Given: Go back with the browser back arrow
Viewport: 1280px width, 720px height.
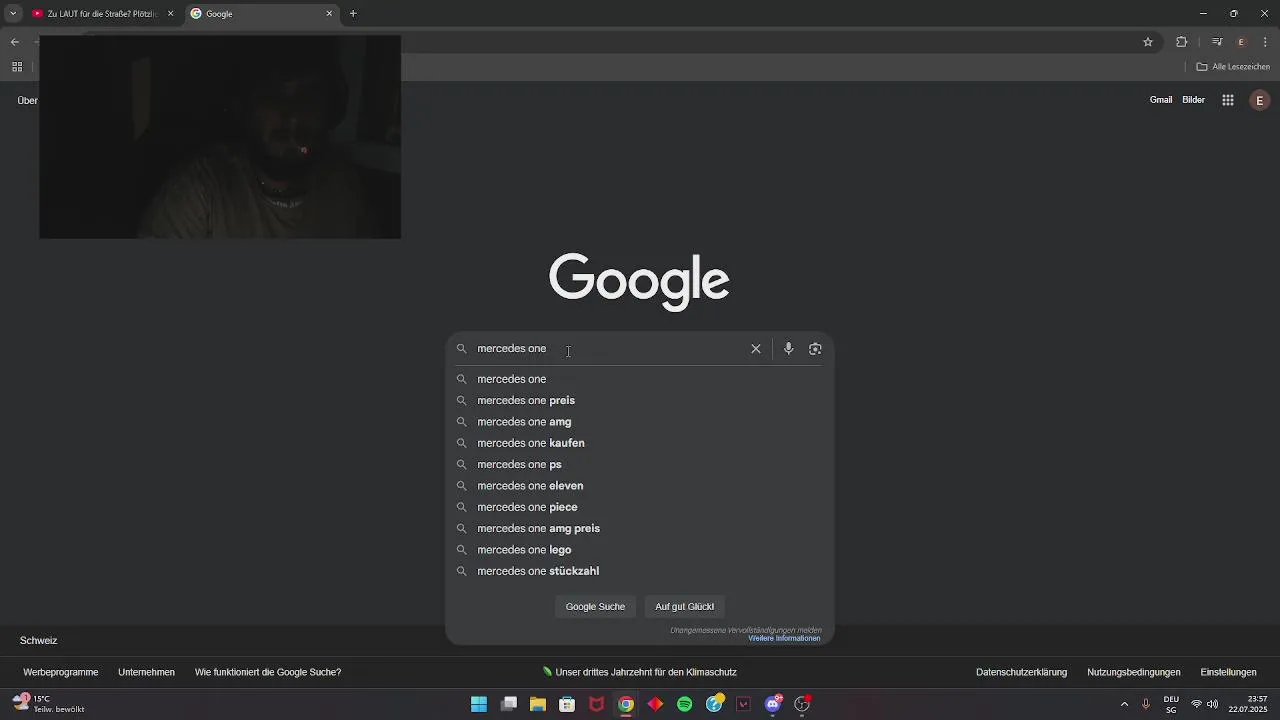Looking at the screenshot, I should [x=15, y=42].
